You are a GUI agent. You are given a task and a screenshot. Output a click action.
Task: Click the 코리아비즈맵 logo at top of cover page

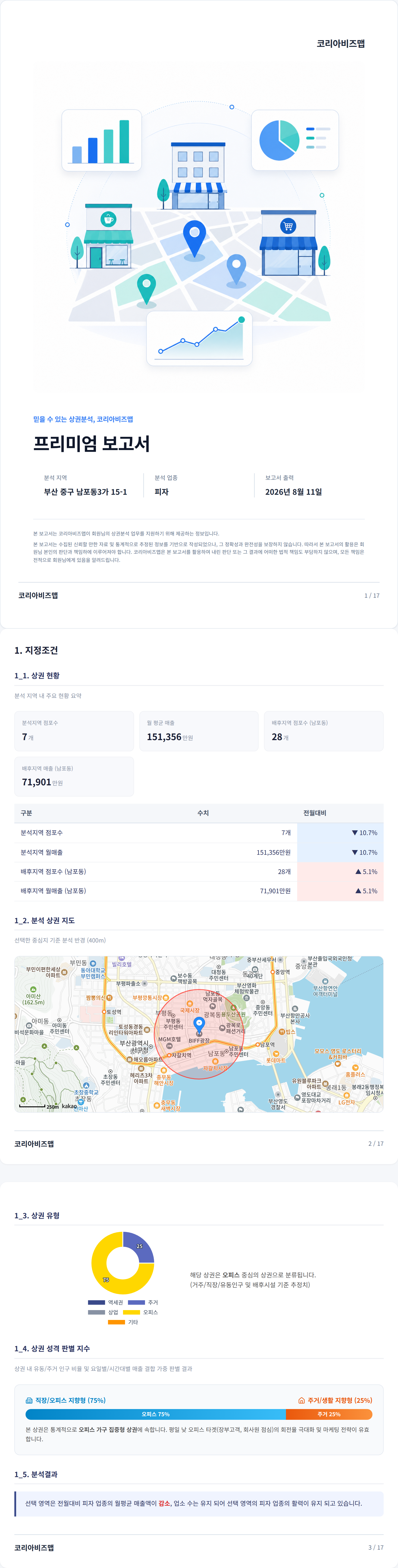coord(341,44)
